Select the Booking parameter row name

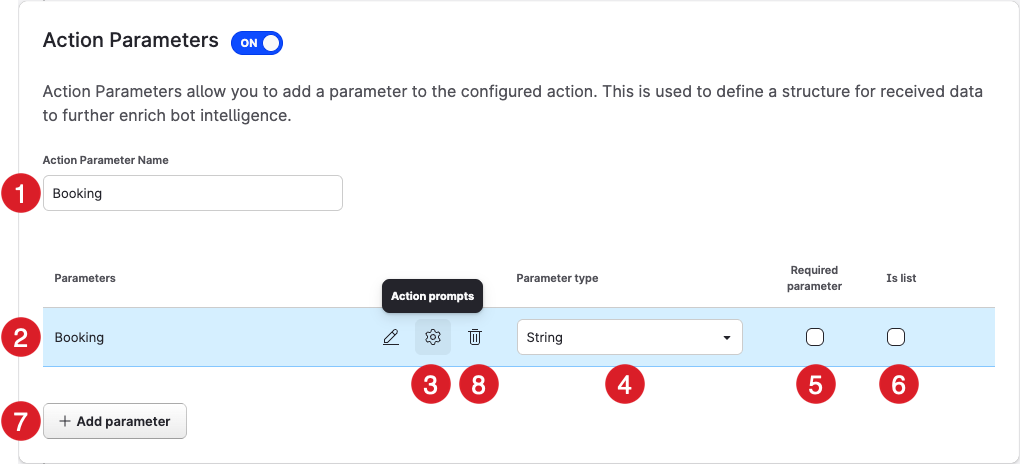pos(80,338)
